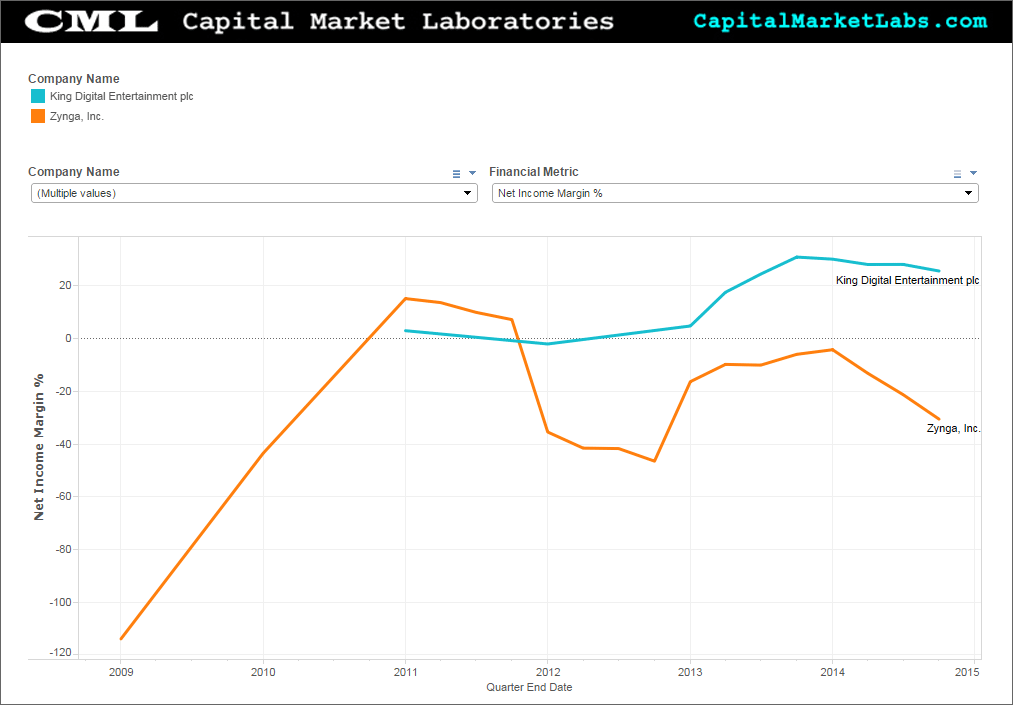The image size is (1013, 705).
Task: Open the CapitalMarketLabs.com link
Action: pyautogui.click(x=840, y=21)
